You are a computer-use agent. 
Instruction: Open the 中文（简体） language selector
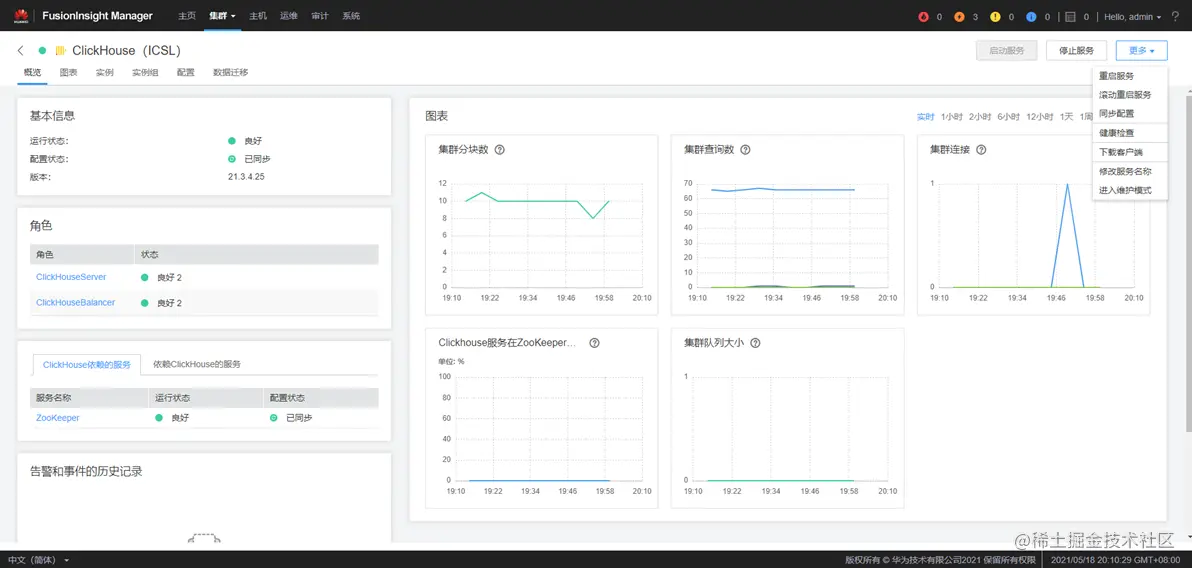point(38,560)
